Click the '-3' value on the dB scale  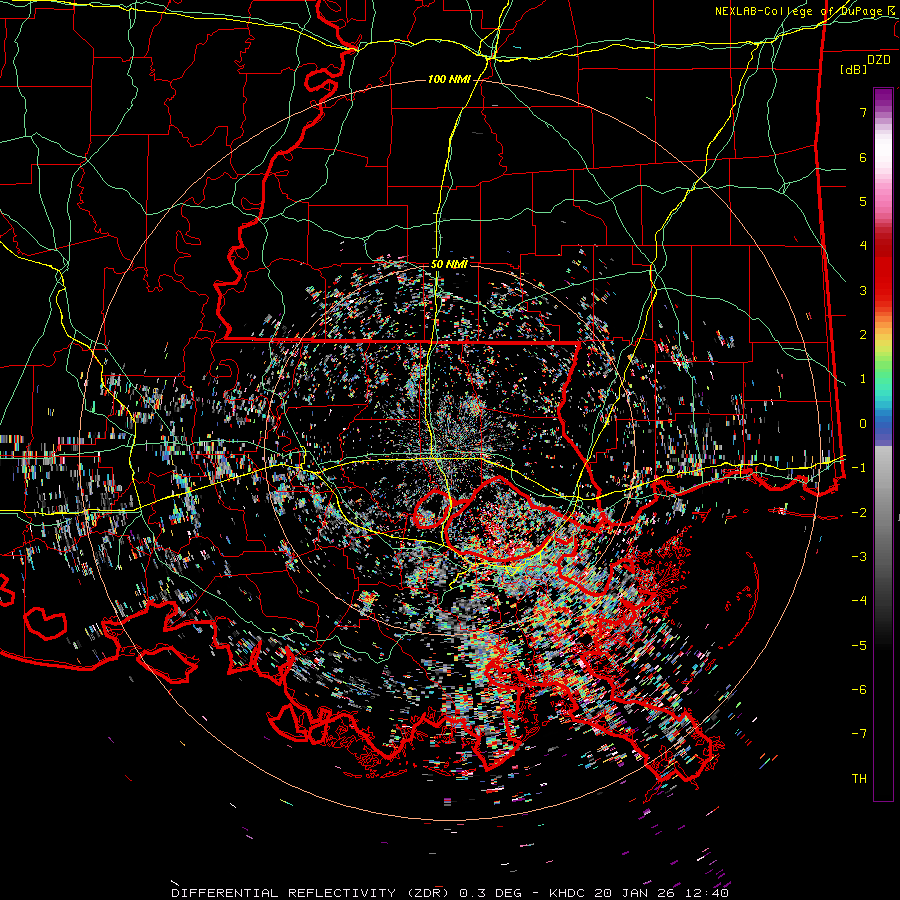[x=859, y=557]
